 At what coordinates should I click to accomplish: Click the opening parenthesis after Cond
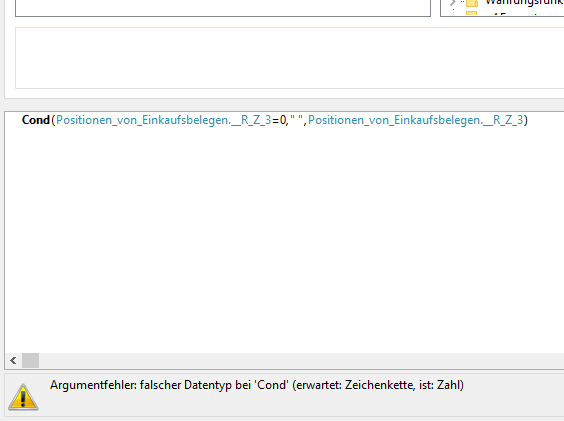(x=53, y=120)
